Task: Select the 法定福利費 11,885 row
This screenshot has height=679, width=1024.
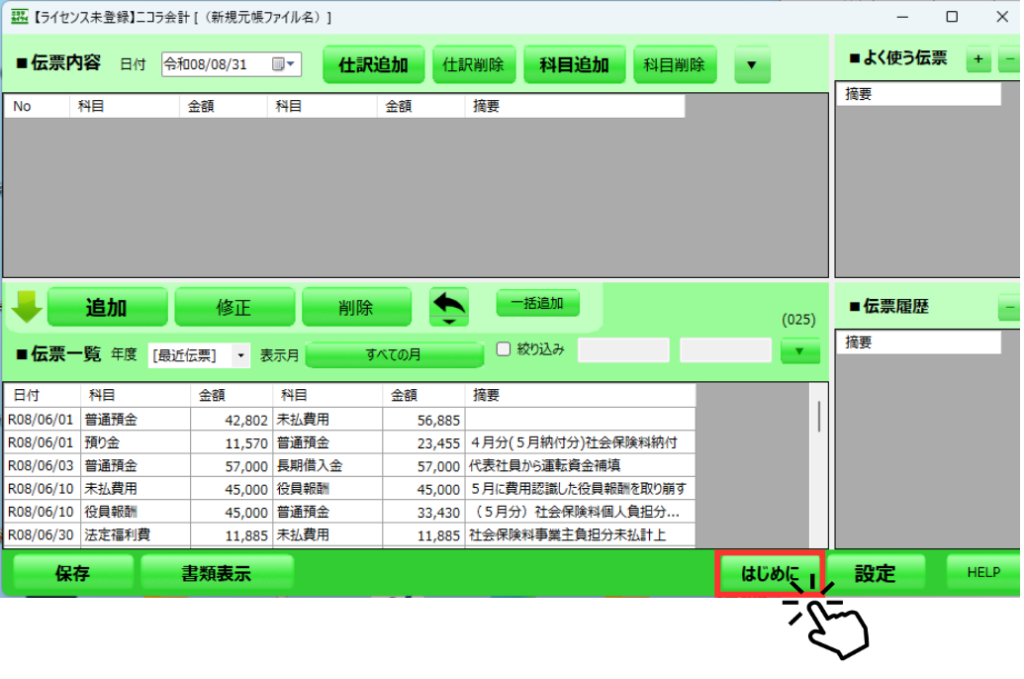Action: pyautogui.click(x=350, y=535)
